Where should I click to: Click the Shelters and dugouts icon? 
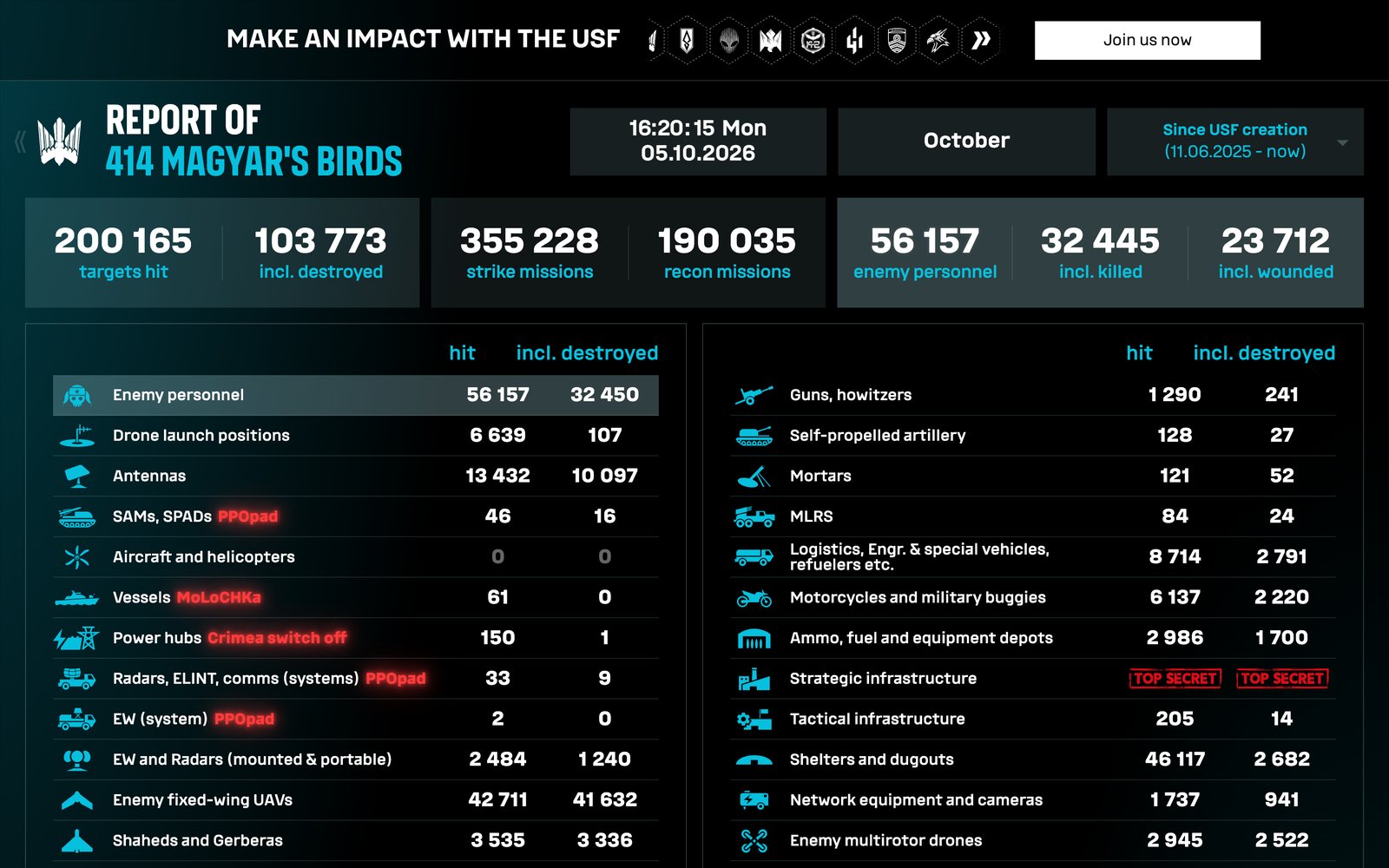[754, 760]
